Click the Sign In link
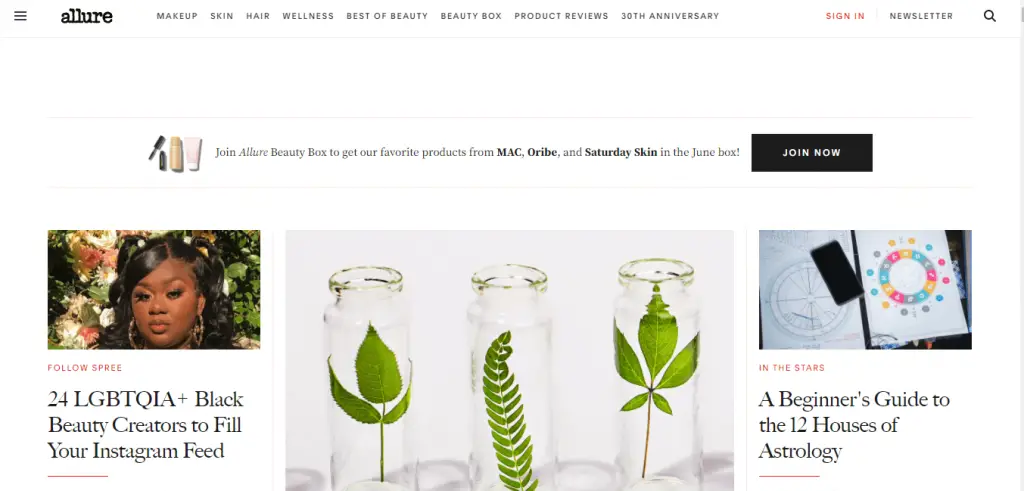1024x491 pixels. (845, 16)
